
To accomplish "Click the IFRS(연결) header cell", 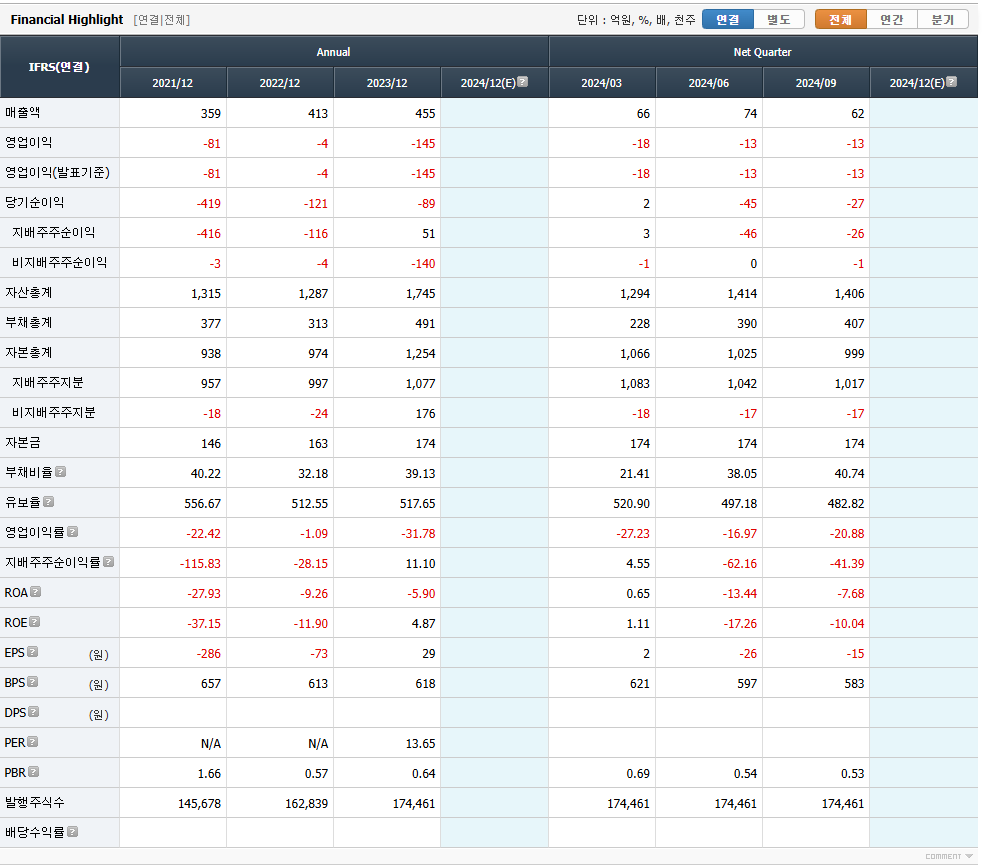I will point(59,67).
